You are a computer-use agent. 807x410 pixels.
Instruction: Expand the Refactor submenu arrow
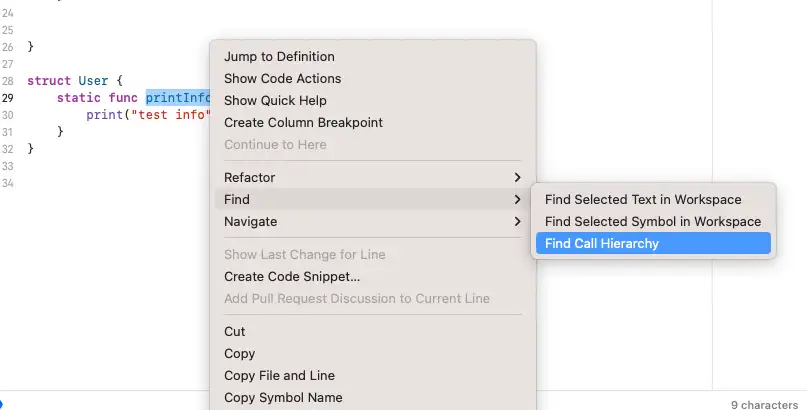(517, 178)
